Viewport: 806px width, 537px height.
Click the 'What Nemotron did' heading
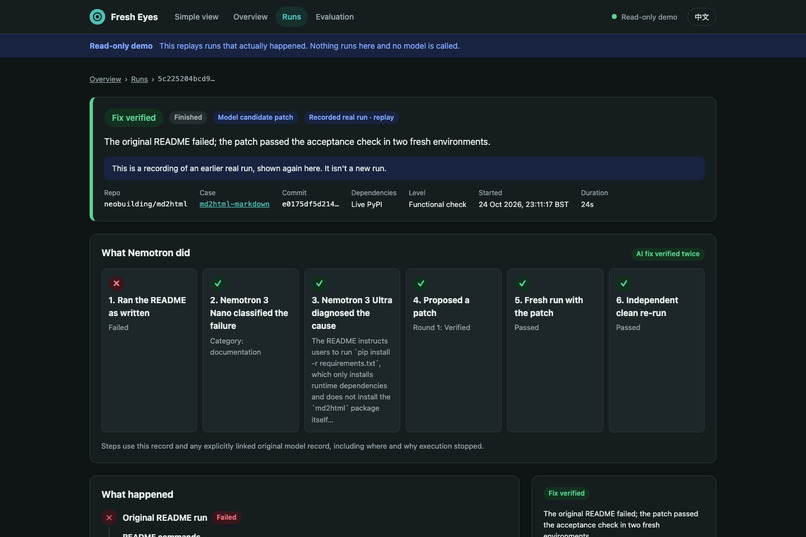point(145,253)
